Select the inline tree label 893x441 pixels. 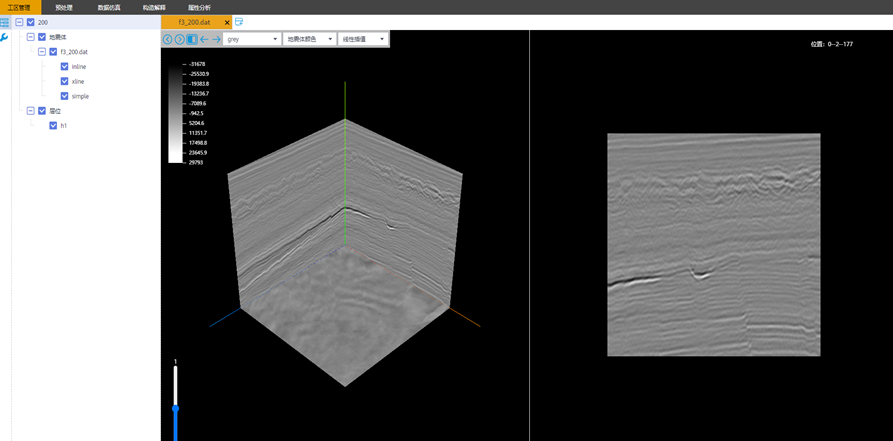[79, 67]
